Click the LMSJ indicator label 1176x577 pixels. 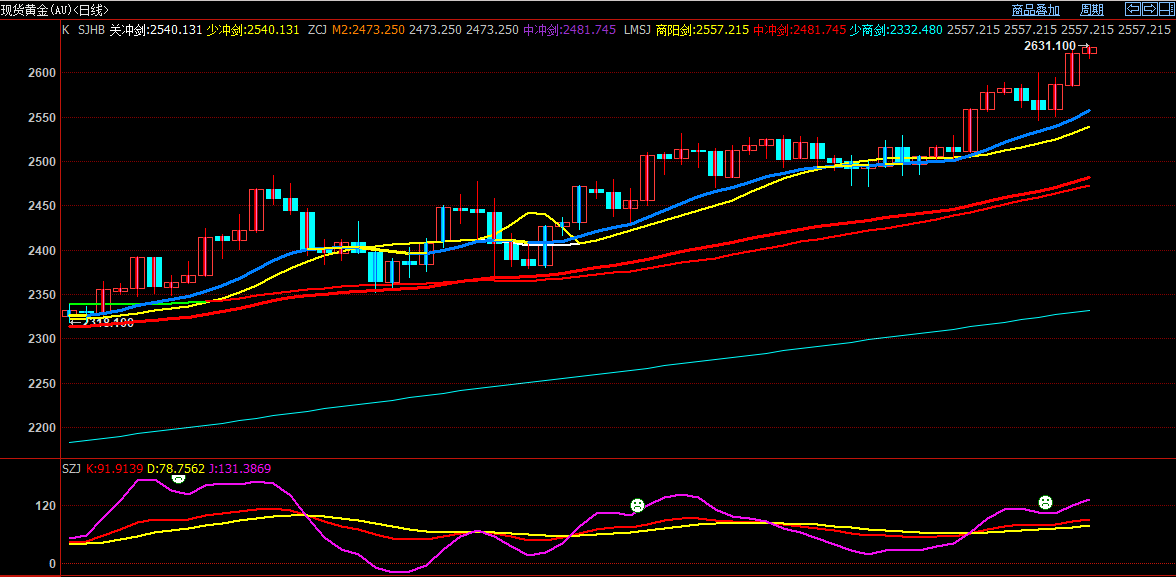(x=637, y=30)
